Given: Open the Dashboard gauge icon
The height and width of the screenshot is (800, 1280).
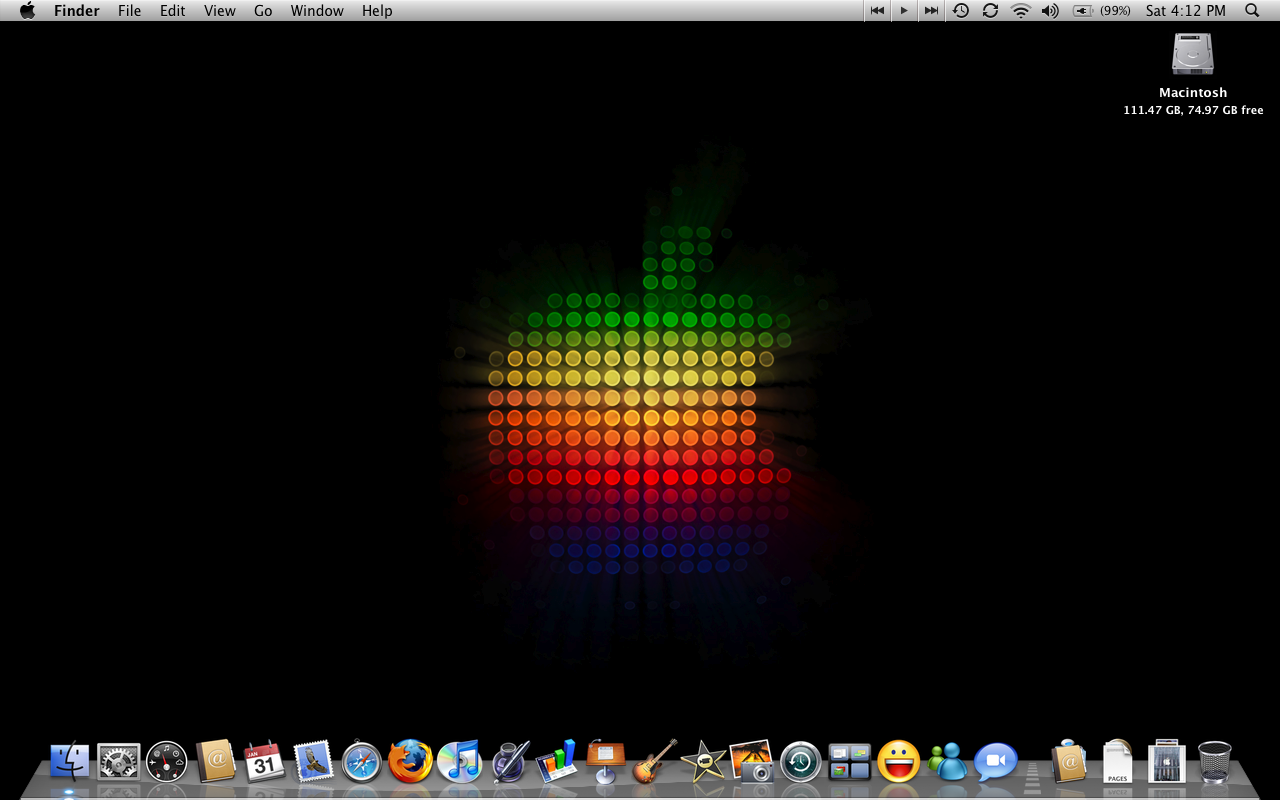Looking at the screenshot, I should click(167, 762).
